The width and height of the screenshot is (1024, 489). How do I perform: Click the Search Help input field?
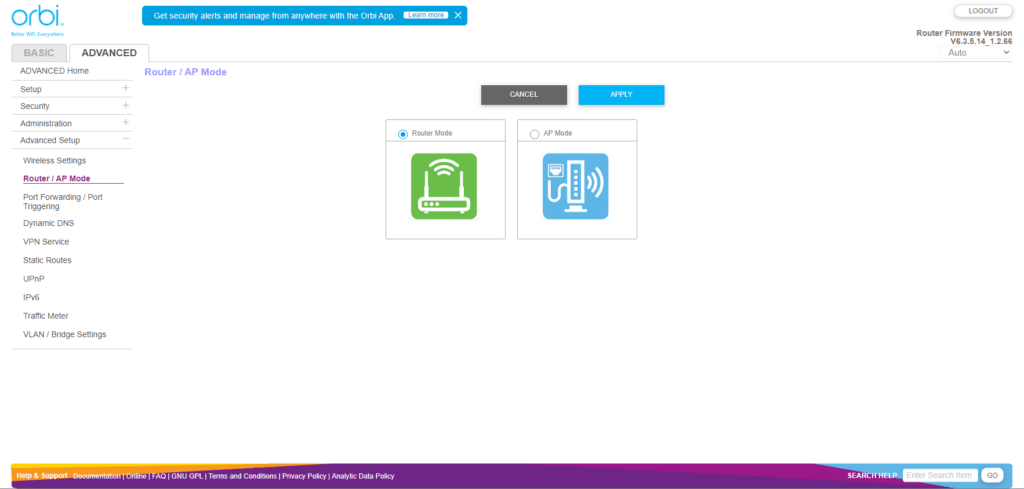tap(939, 475)
